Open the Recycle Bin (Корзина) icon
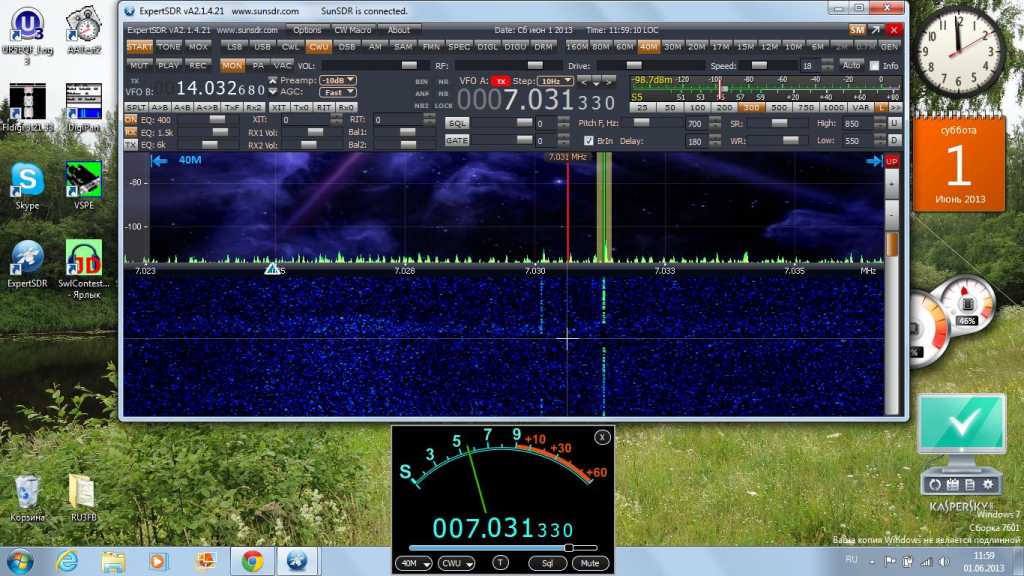 pos(27,498)
